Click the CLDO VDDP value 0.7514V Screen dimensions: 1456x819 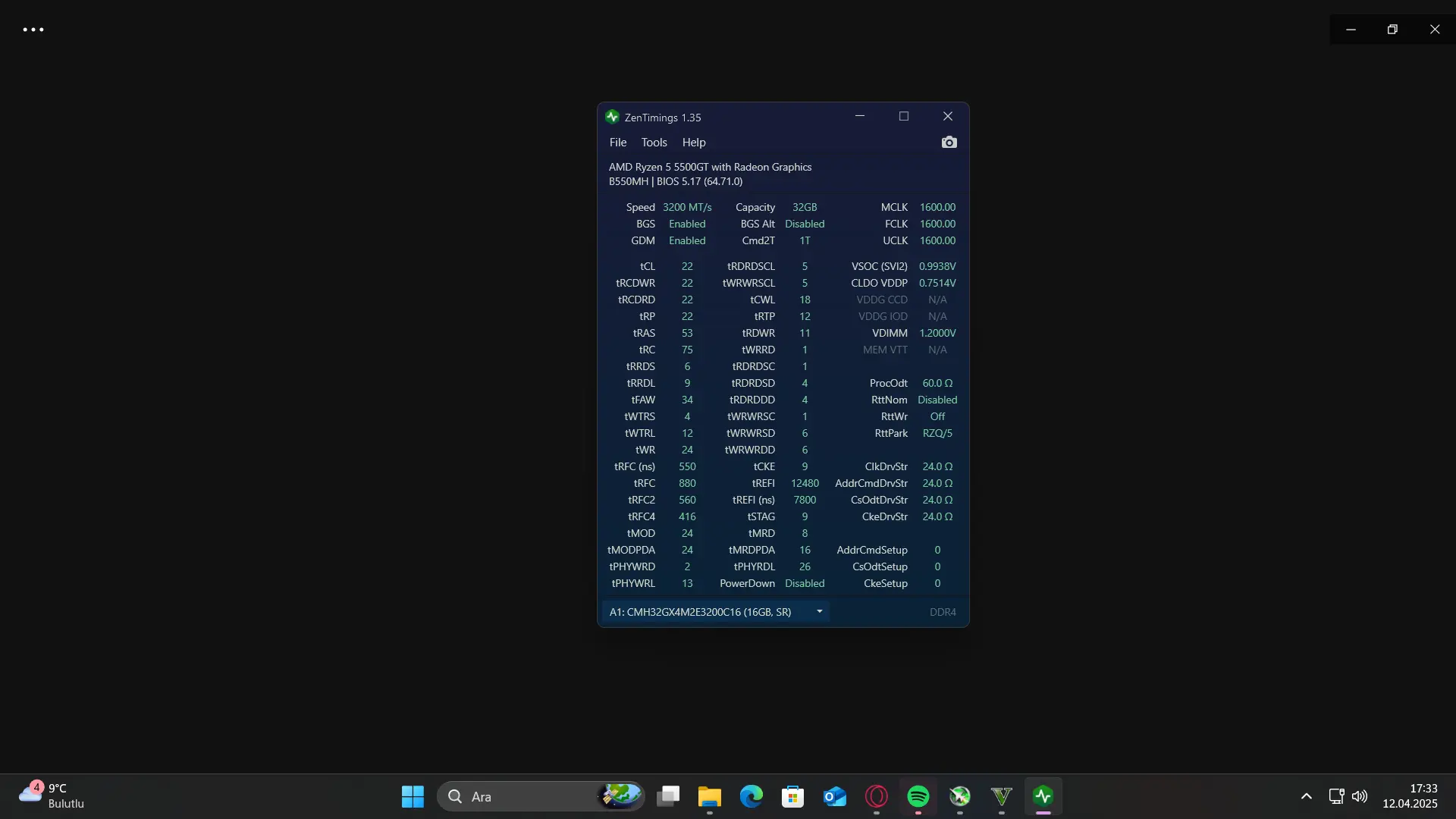[937, 283]
